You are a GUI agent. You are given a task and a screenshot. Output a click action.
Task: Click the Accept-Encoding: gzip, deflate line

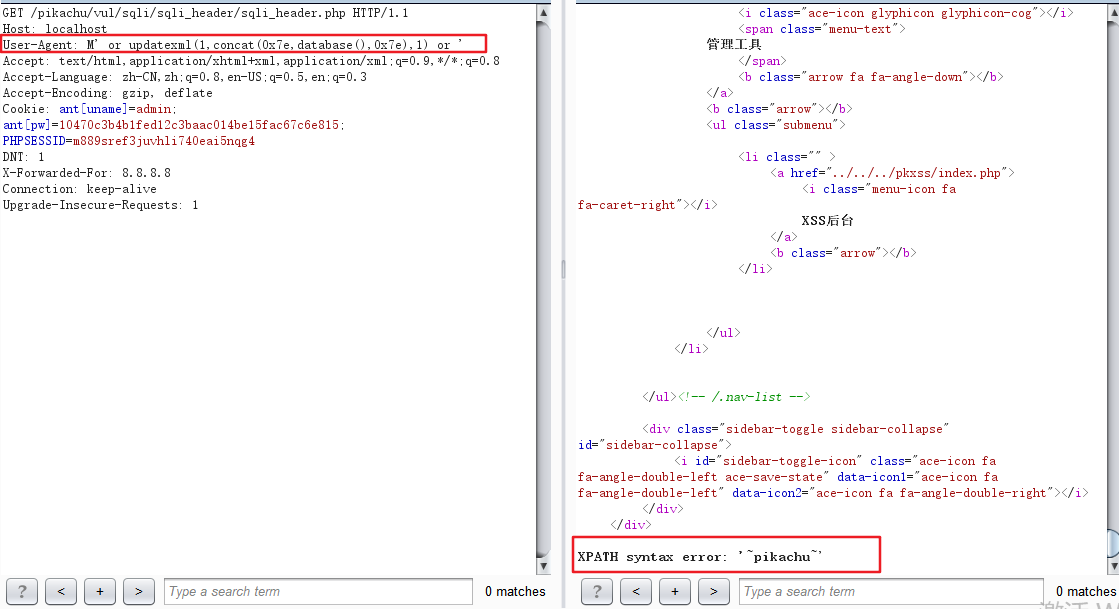coord(108,94)
